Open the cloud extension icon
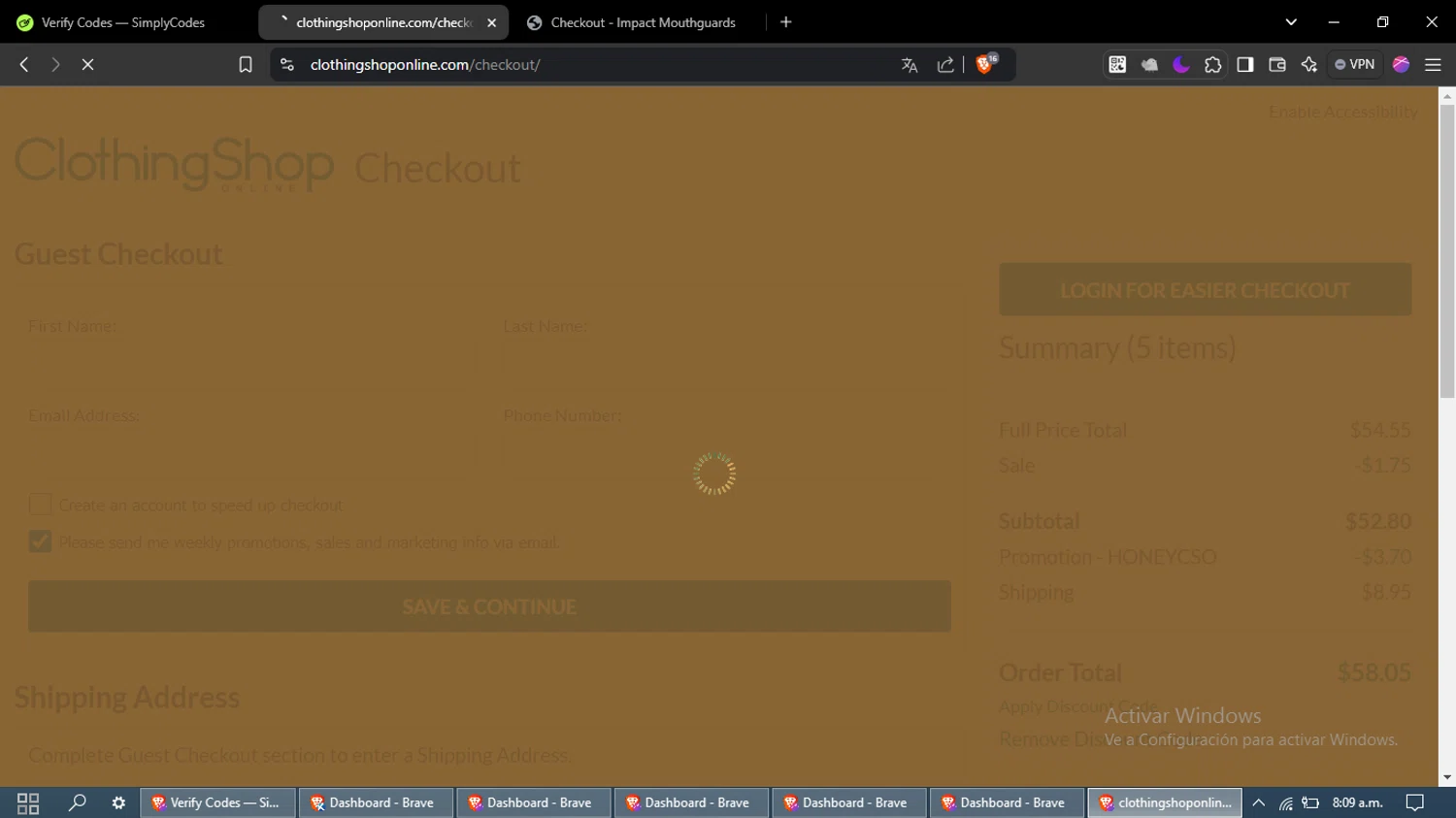The width and height of the screenshot is (1456, 818). [1149, 65]
